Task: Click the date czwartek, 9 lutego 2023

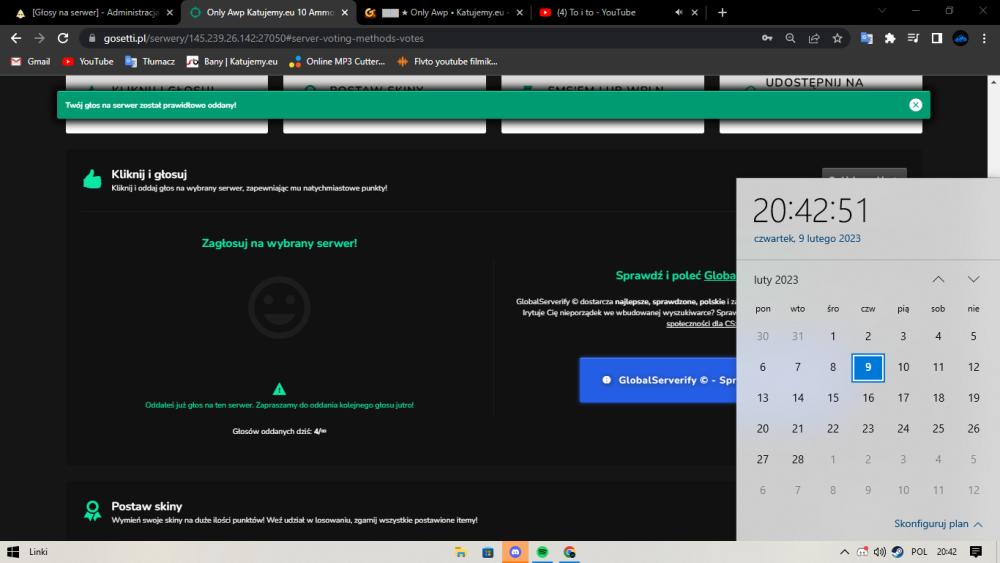Action: tap(807, 238)
